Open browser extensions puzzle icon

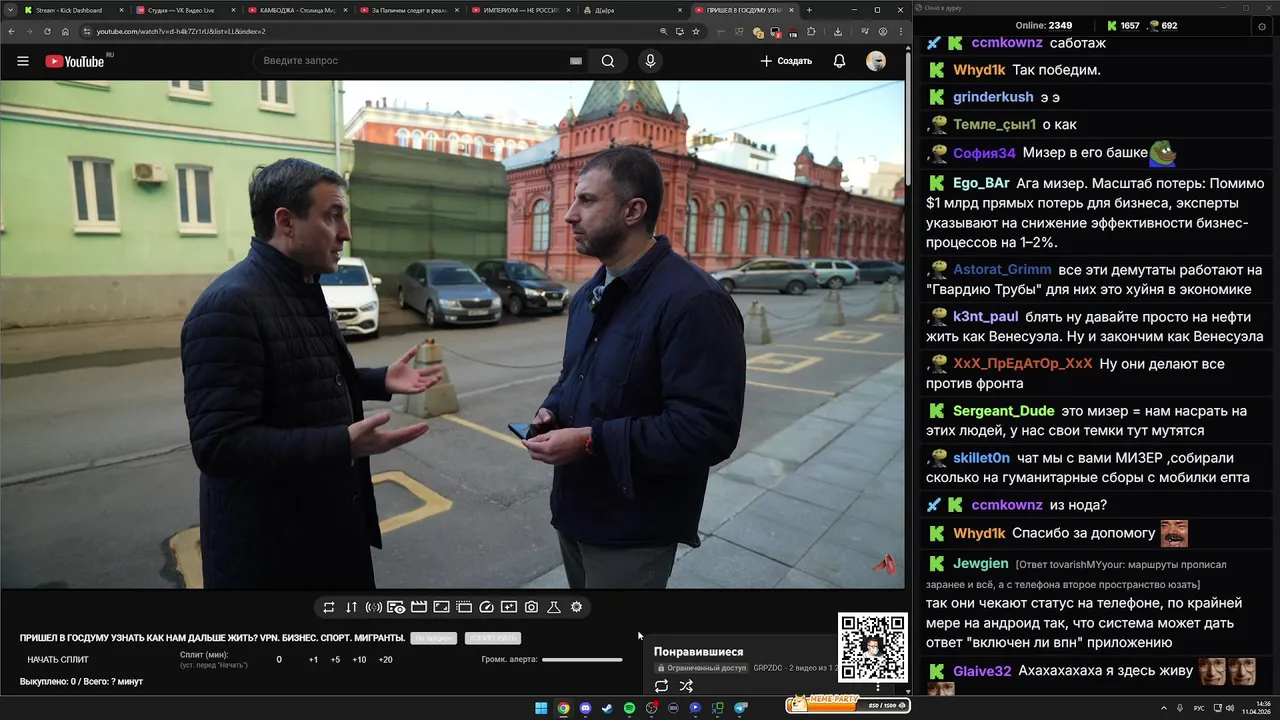pyautogui.click(x=811, y=31)
